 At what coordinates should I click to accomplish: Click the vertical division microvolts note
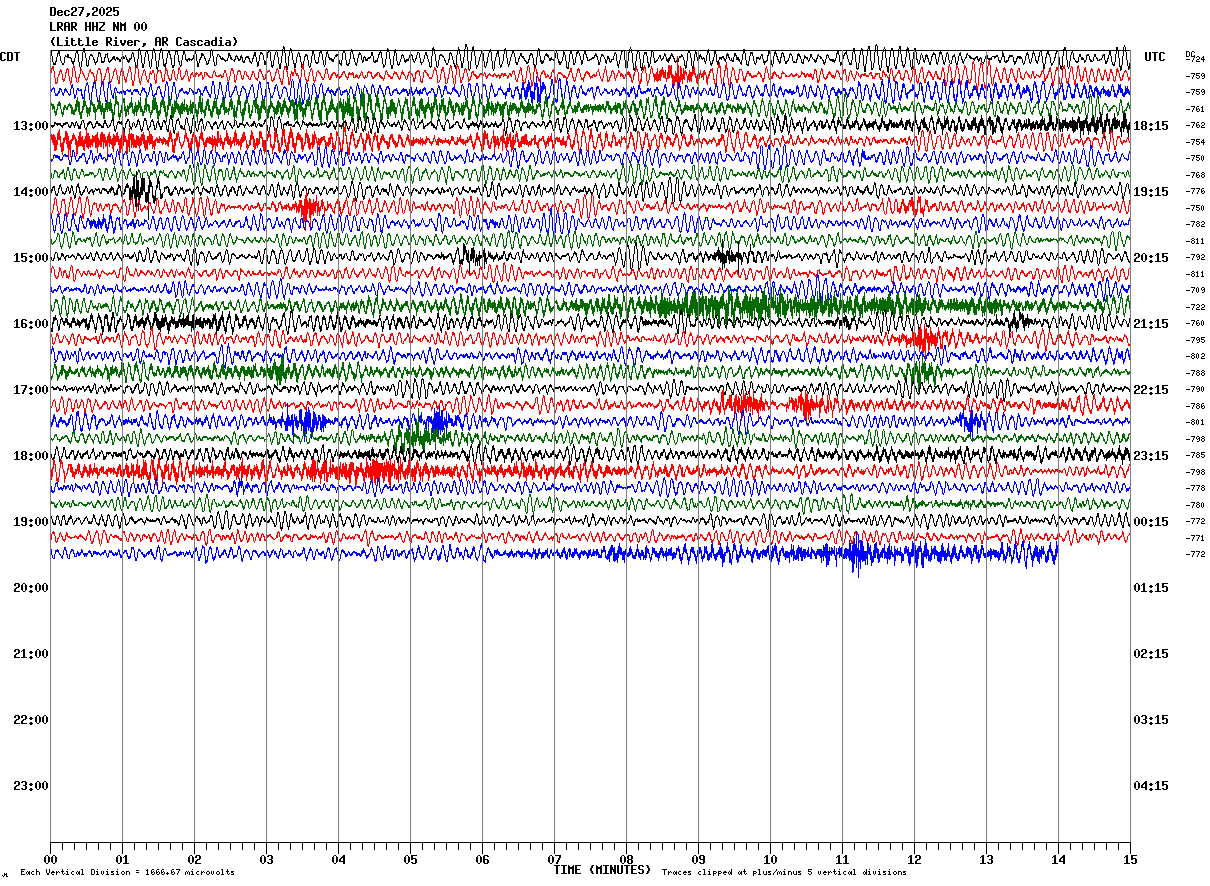tap(127, 873)
